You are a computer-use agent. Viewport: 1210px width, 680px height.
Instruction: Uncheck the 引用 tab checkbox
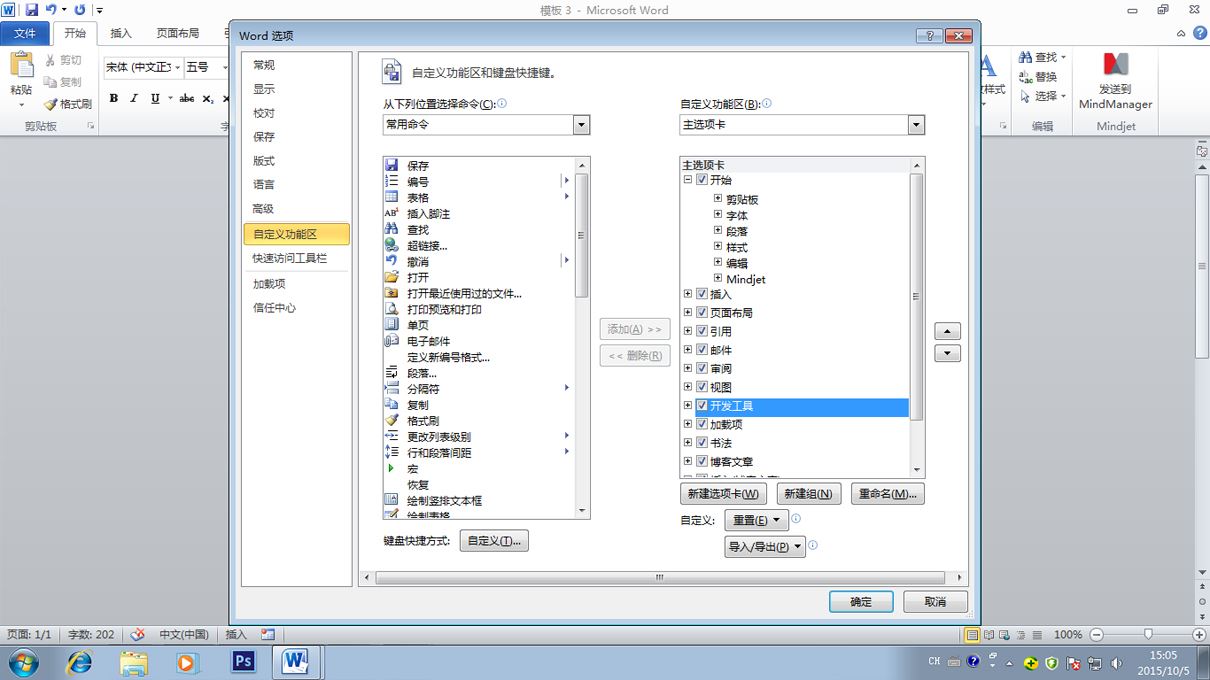tap(702, 331)
